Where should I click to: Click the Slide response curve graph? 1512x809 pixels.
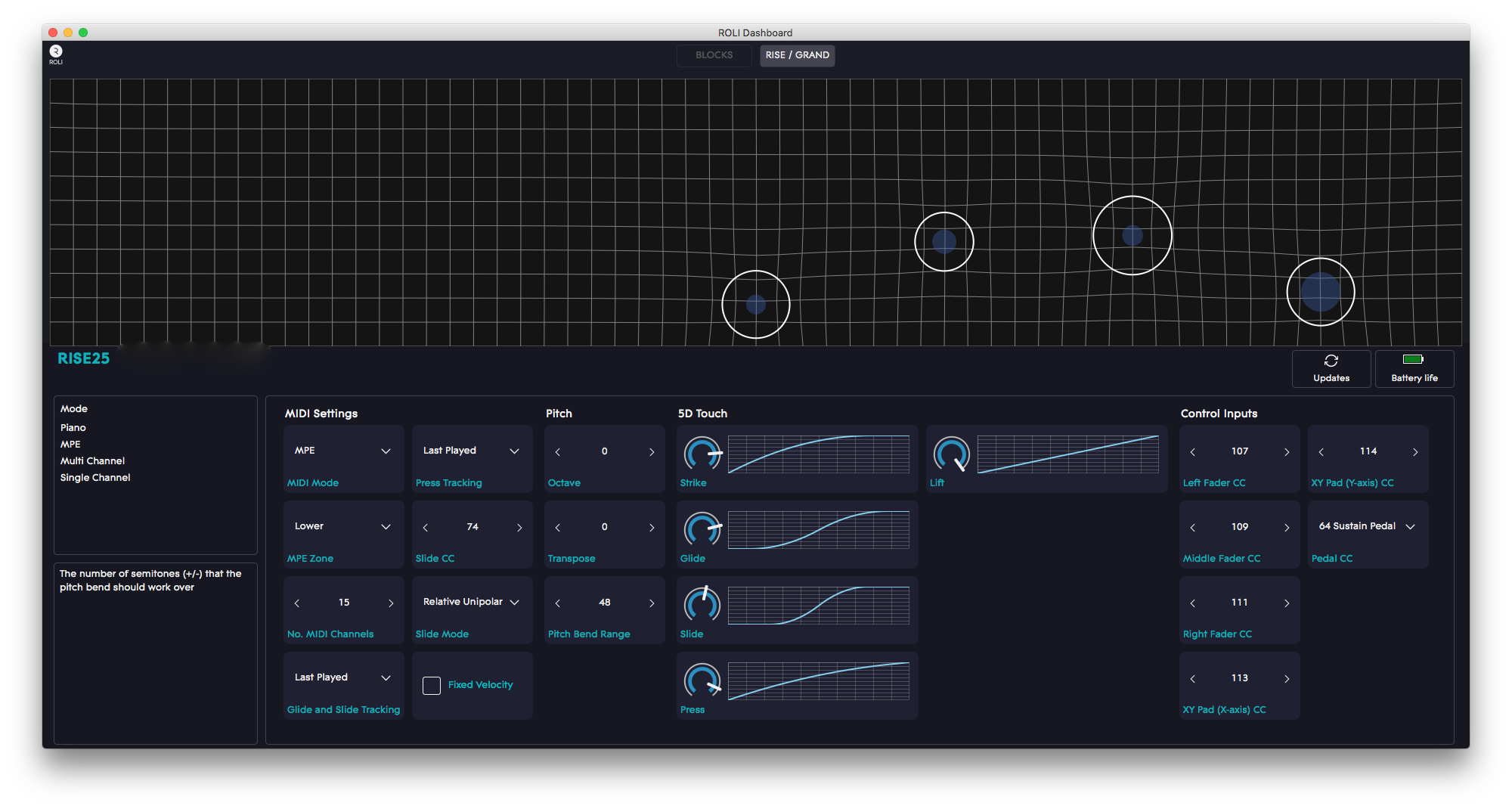click(819, 605)
